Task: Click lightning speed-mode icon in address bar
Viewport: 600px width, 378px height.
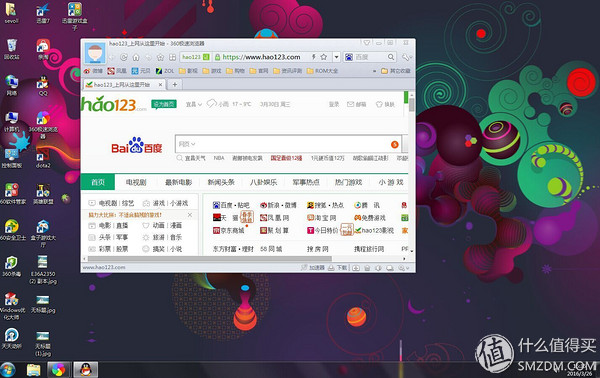Action: pyautogui.click(x=313, y=57)
